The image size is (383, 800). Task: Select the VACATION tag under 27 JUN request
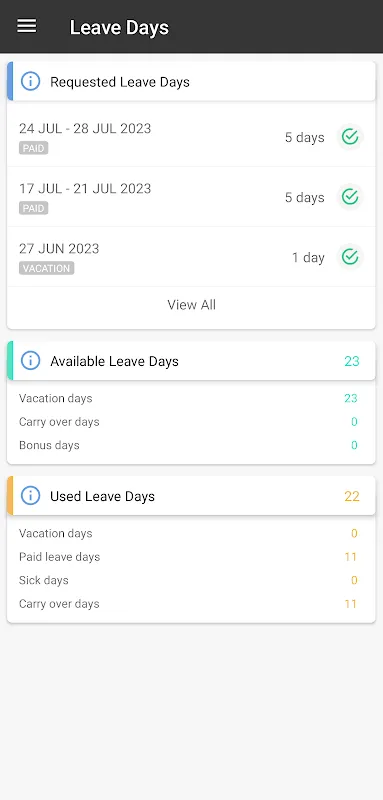[x=46, y=268]
